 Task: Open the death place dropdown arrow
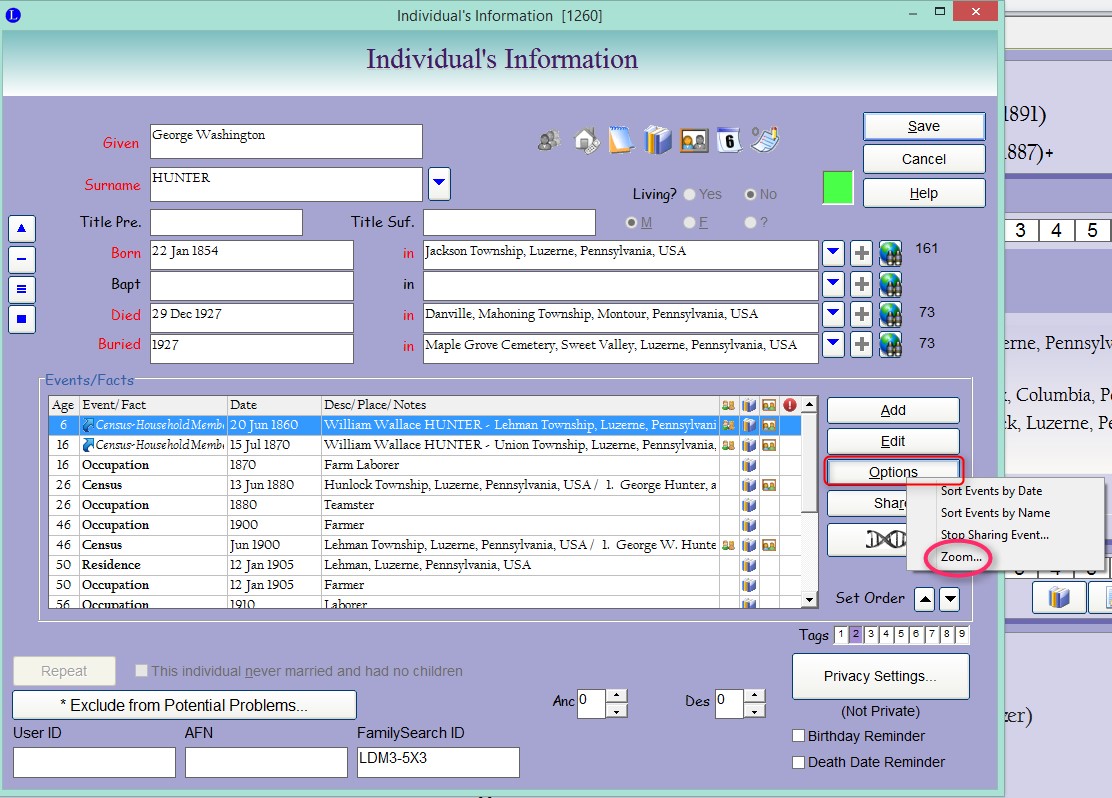pos(833,314)
